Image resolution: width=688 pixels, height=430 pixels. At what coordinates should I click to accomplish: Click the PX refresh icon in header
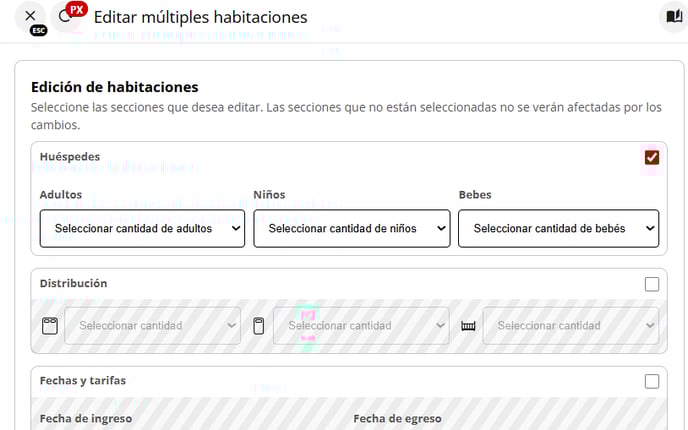67,16
